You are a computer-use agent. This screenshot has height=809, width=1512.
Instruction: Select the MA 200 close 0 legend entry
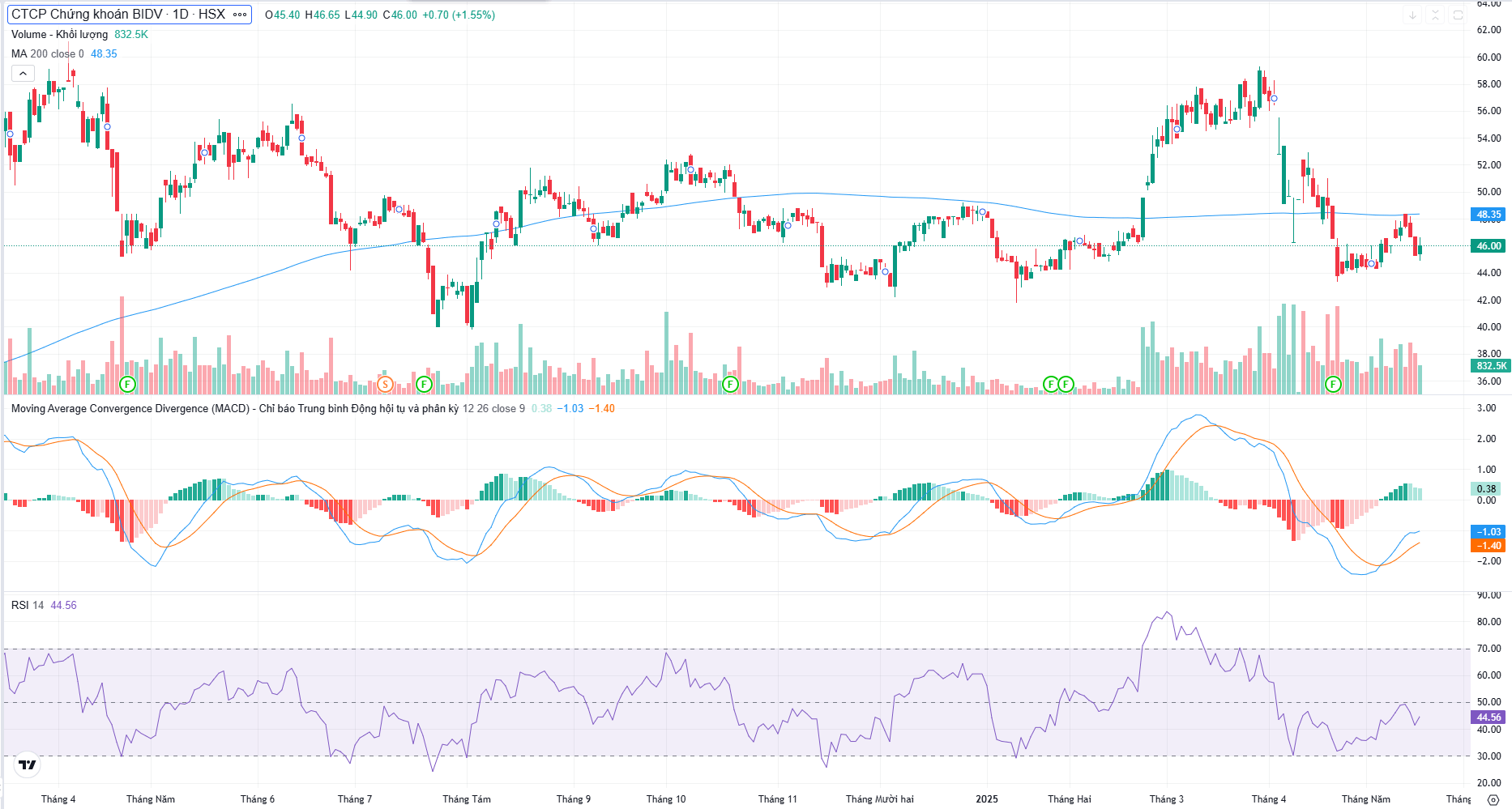(x=47, y=53)
